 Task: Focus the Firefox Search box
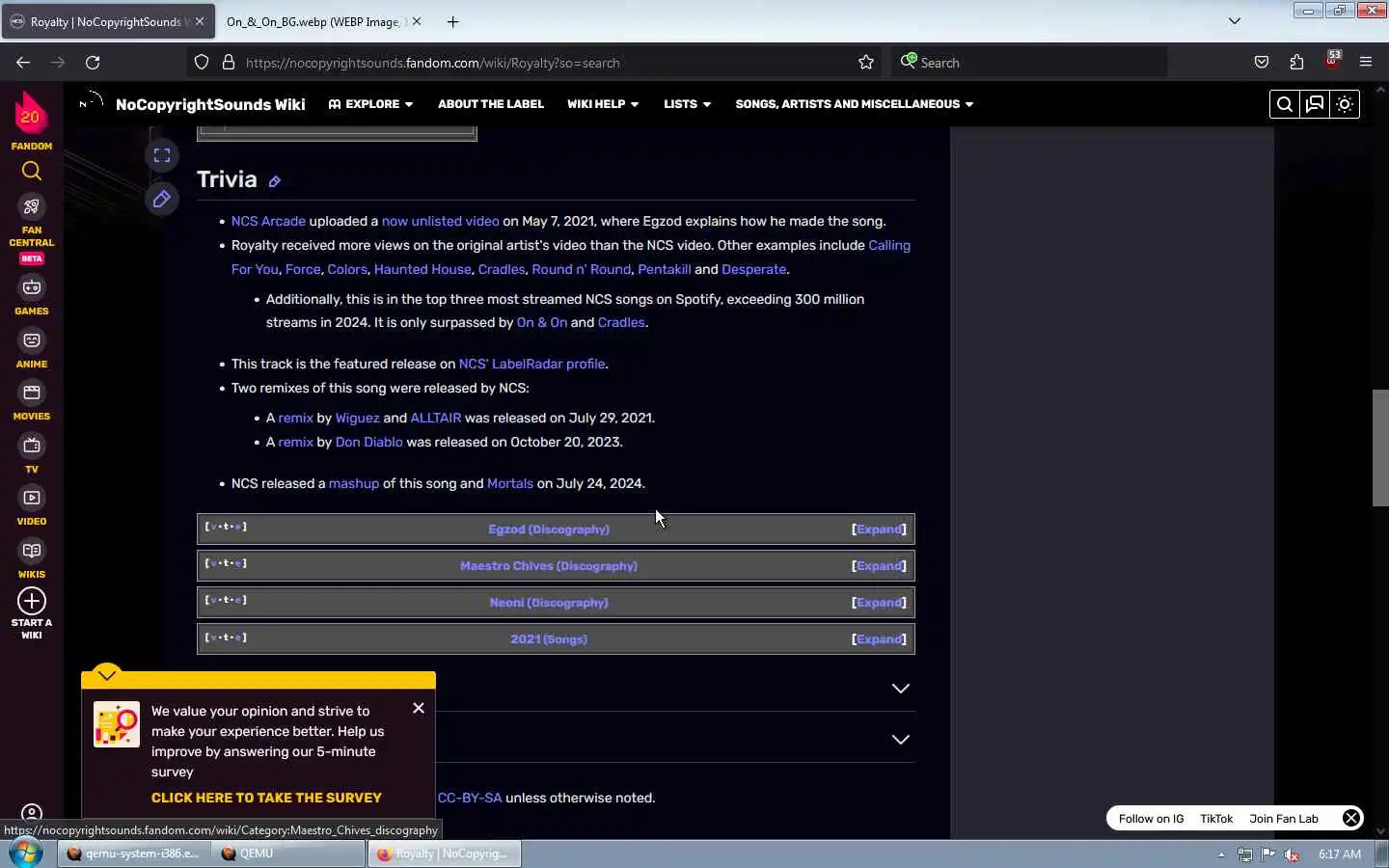1030,63
